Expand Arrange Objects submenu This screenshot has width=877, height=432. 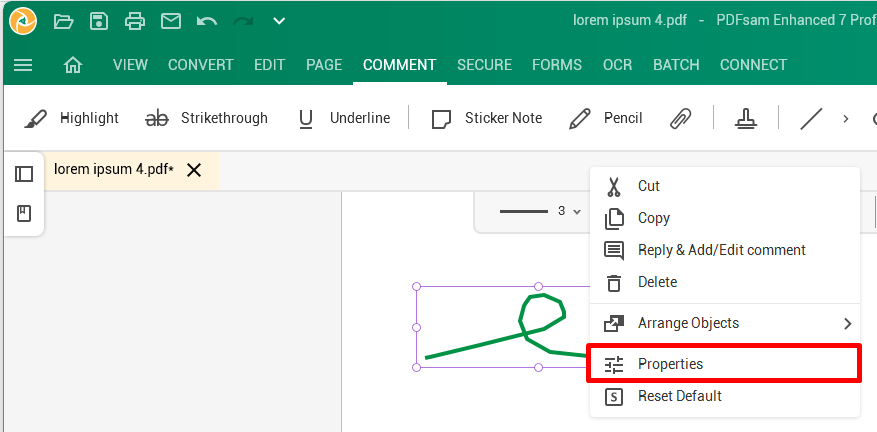[725, 323]
